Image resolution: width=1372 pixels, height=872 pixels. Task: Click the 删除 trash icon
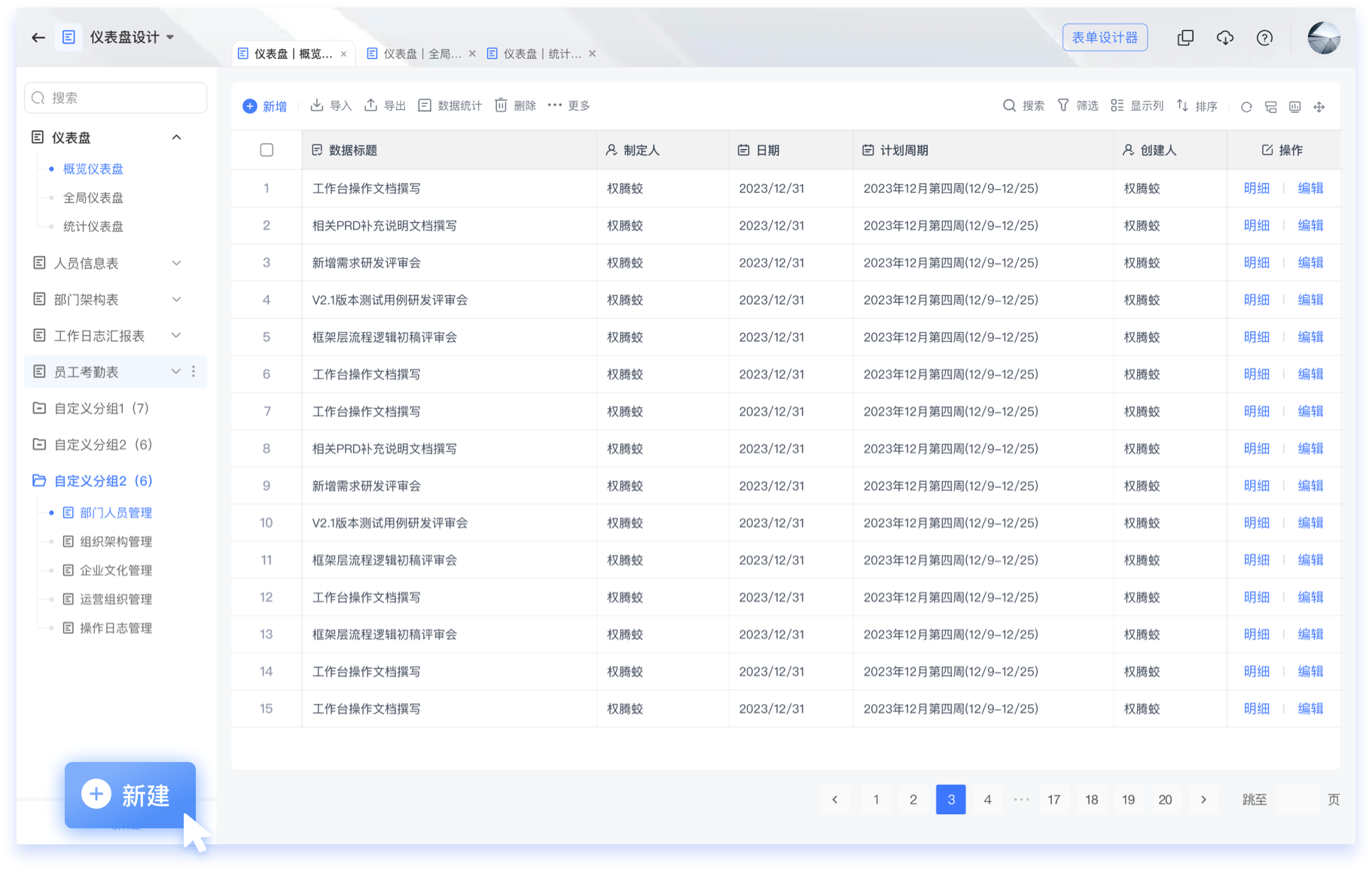(x=501, y=105)
